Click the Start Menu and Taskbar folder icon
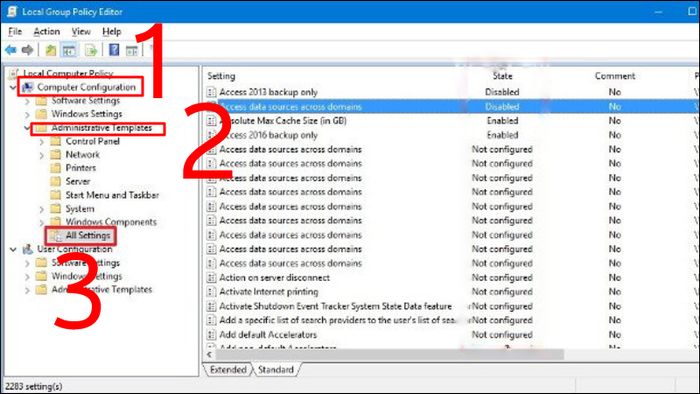The width and height of the screenshot is (700, 394). (x=55, y=195)
